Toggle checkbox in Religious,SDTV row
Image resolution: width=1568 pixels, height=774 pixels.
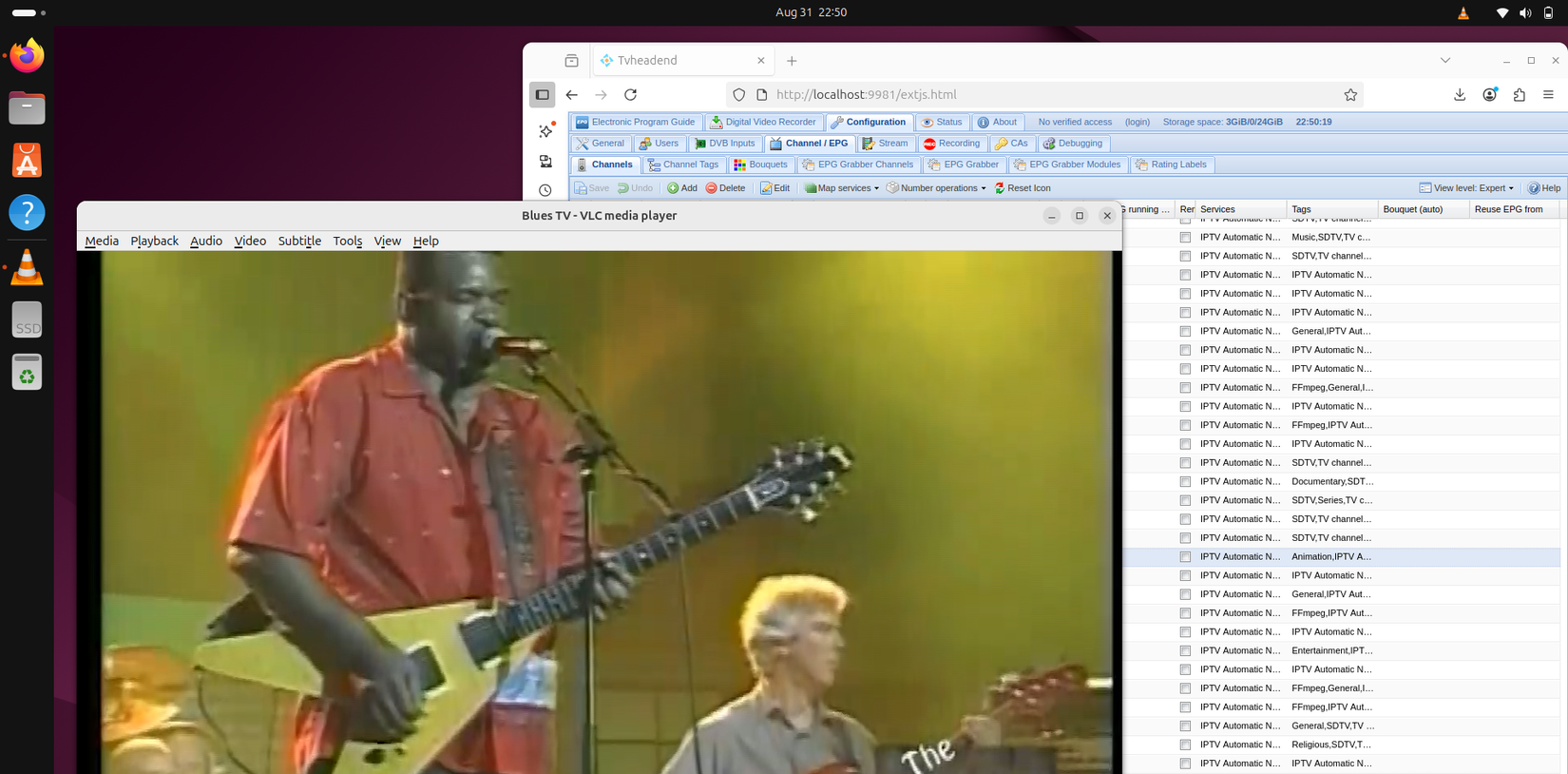point(1185,745)
